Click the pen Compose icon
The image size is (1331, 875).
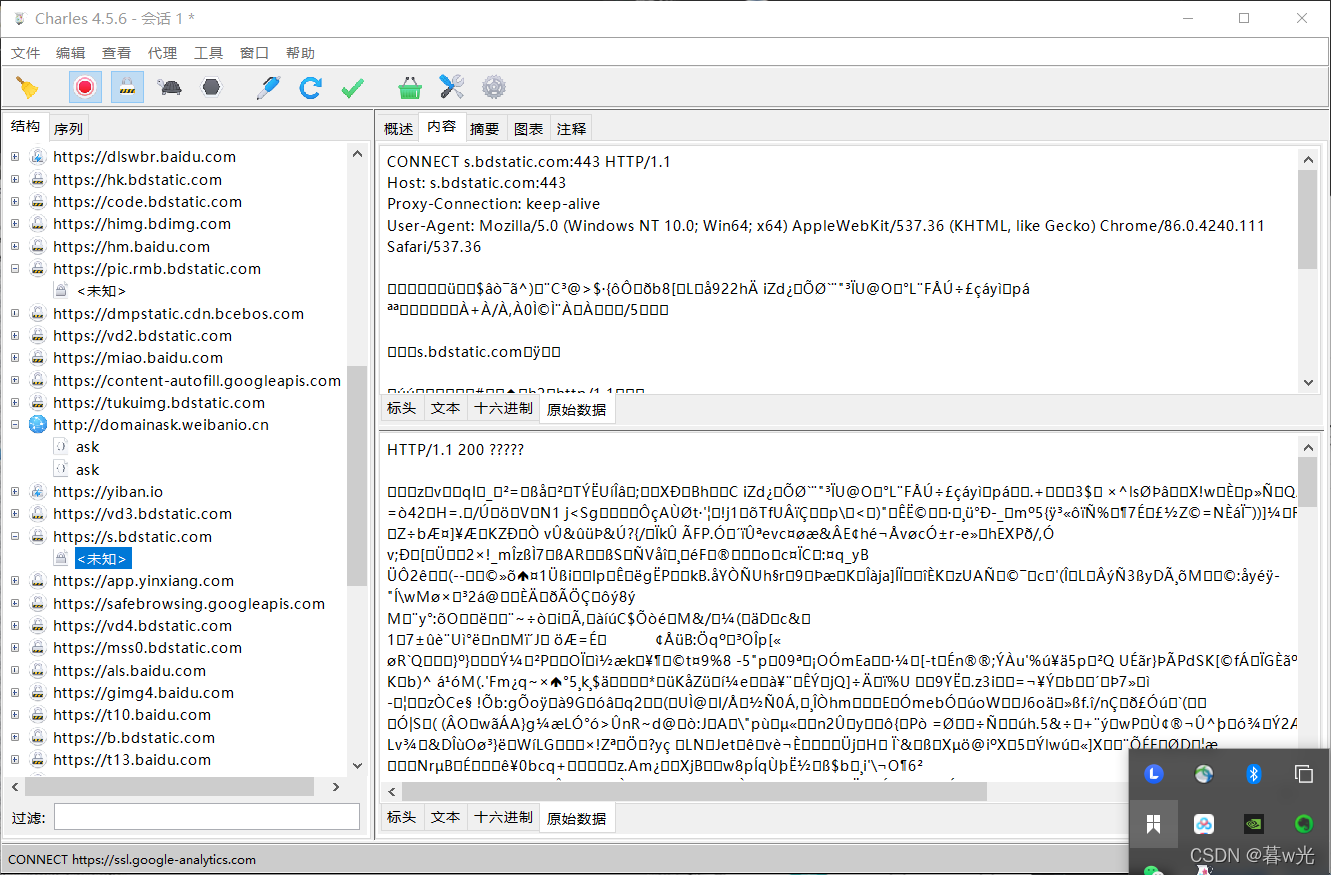pyautogui.click(x=268, y=87)
